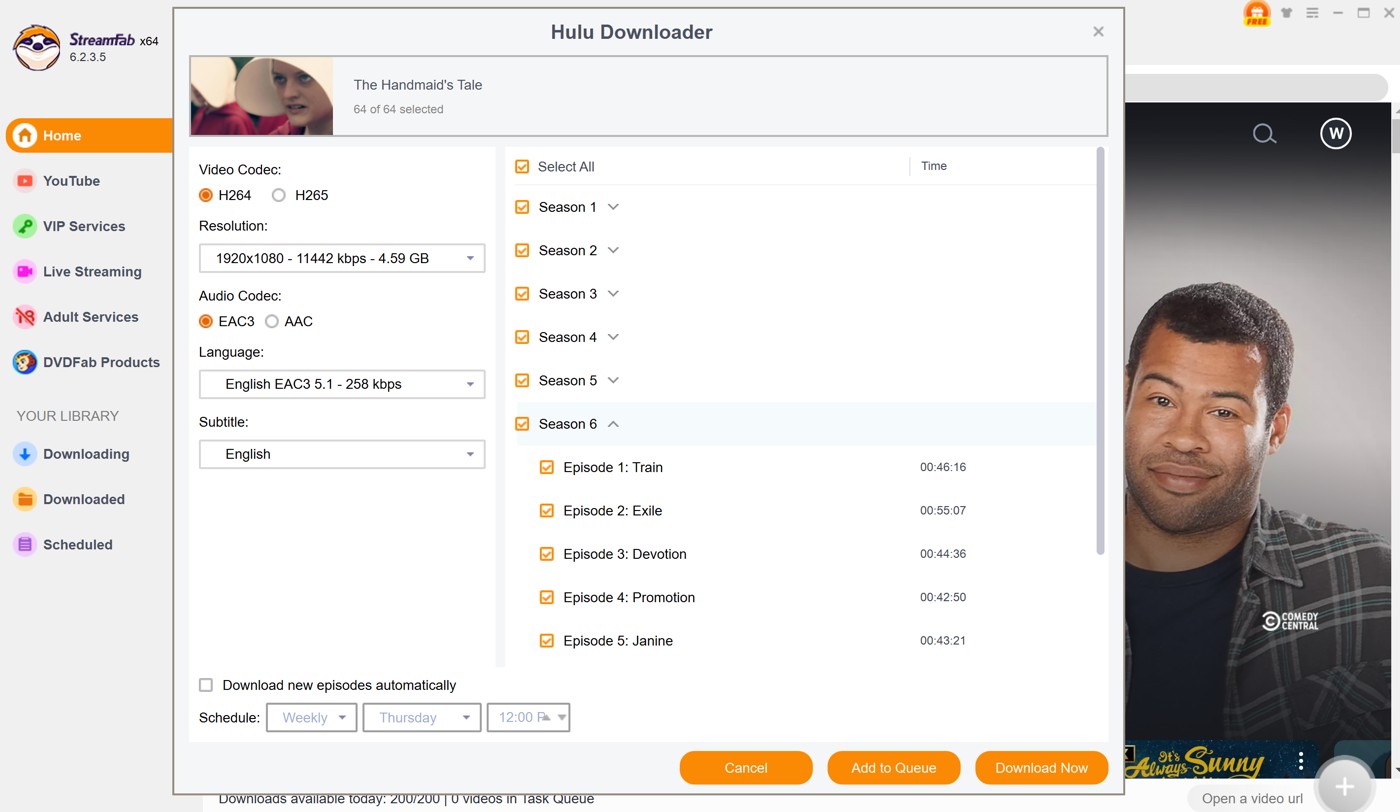
Task: Select the H265 video codec
Action: pos(279,195)
